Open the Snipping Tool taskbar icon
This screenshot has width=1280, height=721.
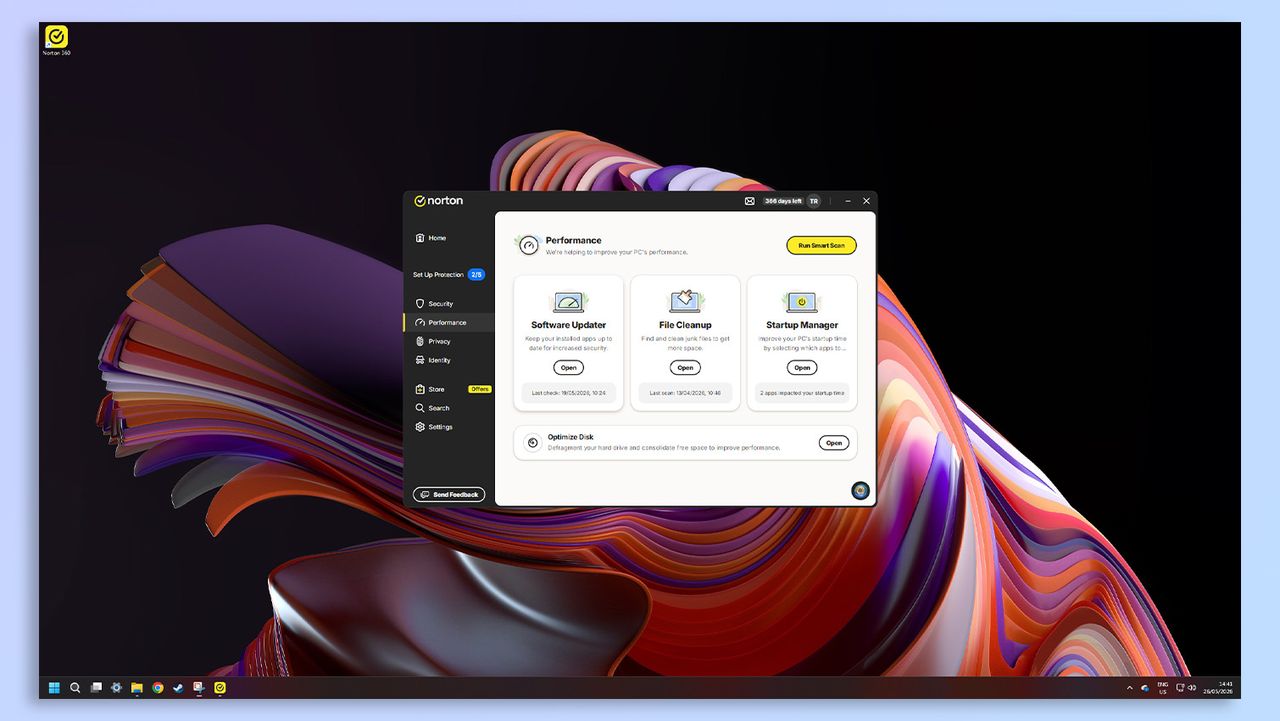pyautogui.click(x=199, y=687)
